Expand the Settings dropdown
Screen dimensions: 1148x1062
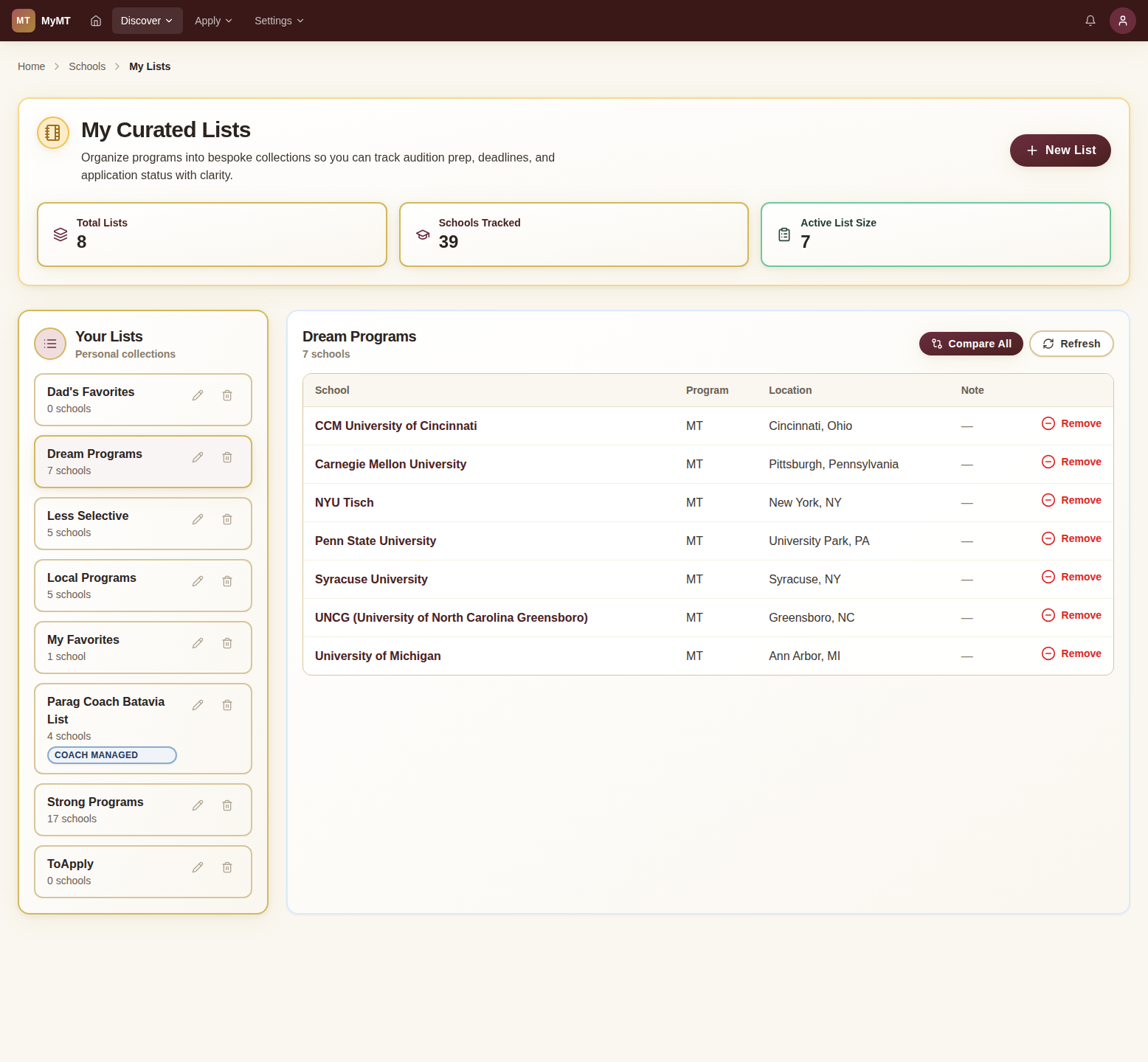(x=279, y=21)
